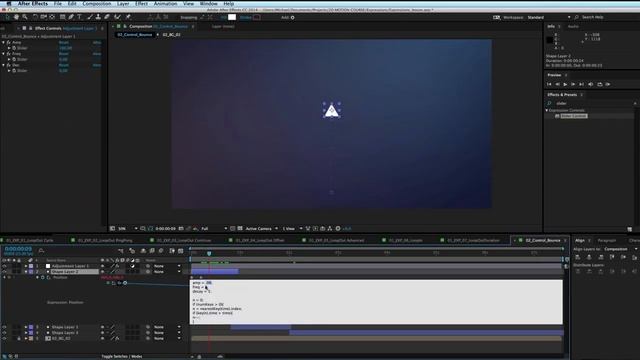Toggle visibility of 02_BG_02 layer
The height and width of the screenshot is (360, 640).
[x=4, y=339]
